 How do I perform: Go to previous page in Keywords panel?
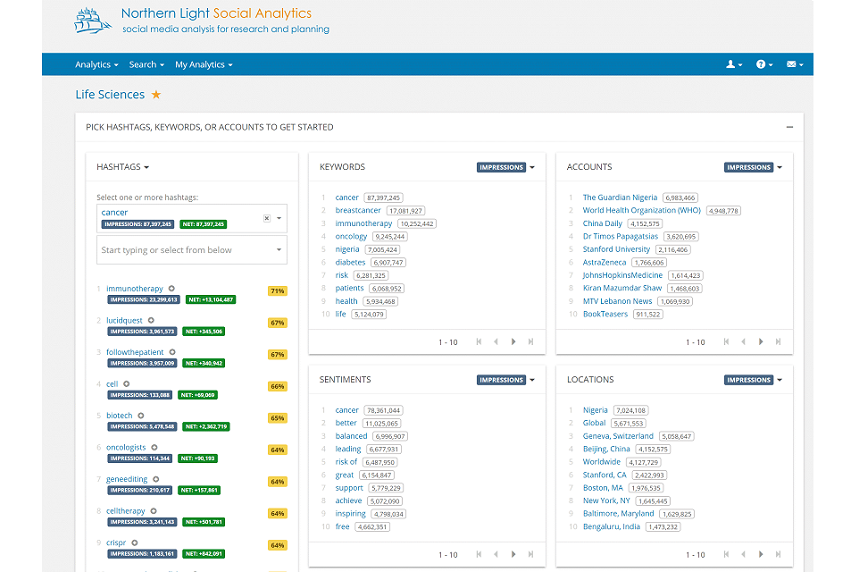point(496,342)
